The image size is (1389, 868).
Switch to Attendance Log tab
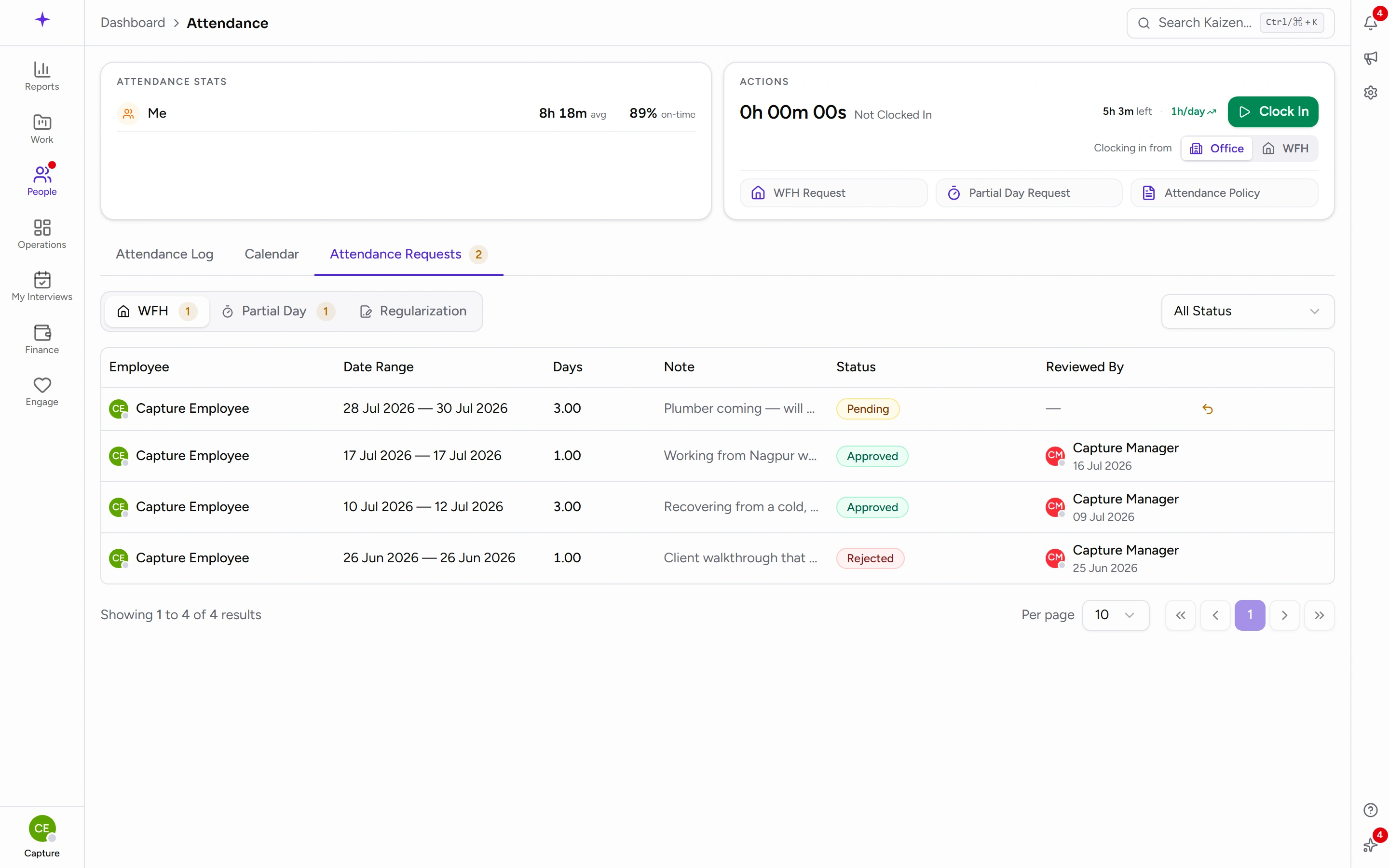(x=165, y=254)
